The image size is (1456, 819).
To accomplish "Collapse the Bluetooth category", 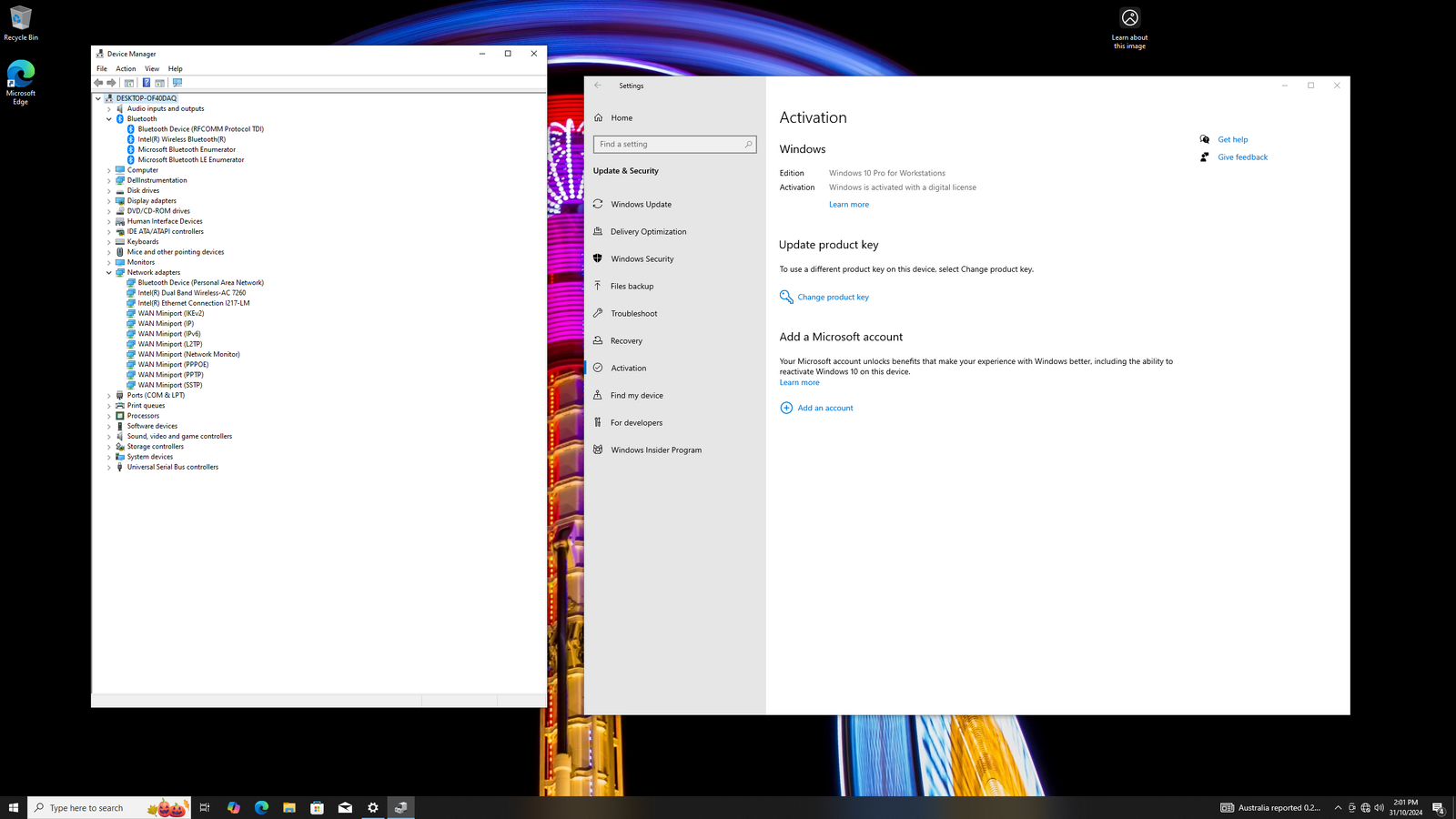I will coord(109,119).
